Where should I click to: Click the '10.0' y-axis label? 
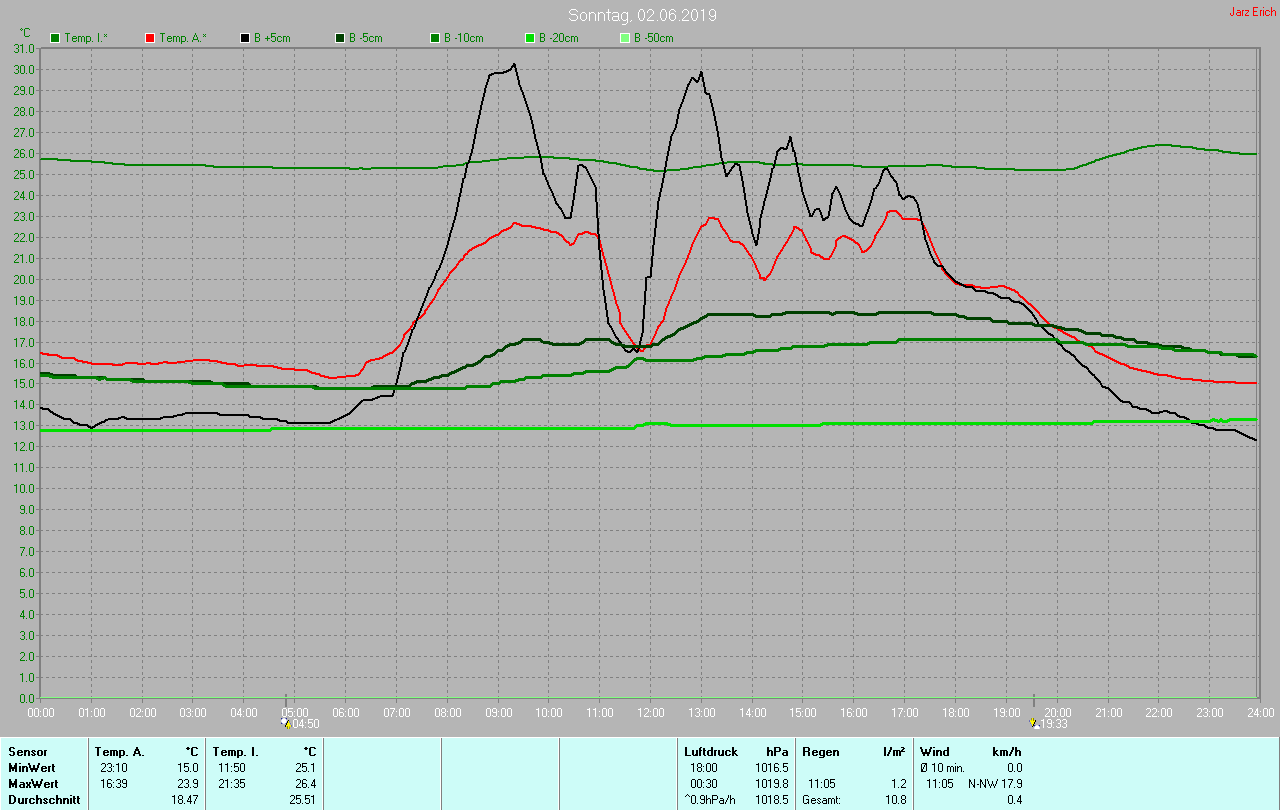pyautogui.click(x=24, y=488)
